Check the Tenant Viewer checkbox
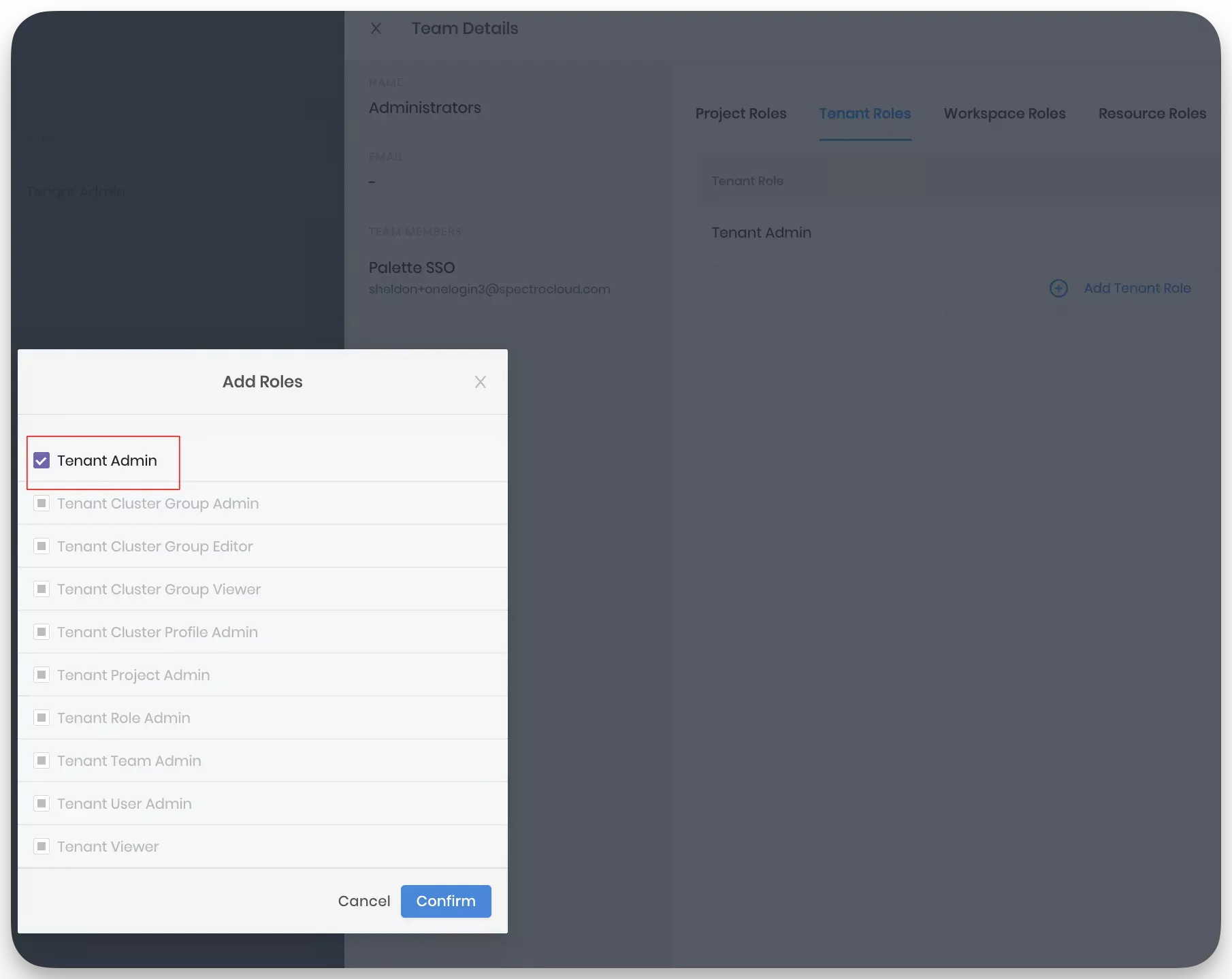This screenshot has width=1232, height=979. (x=42, y=846)
